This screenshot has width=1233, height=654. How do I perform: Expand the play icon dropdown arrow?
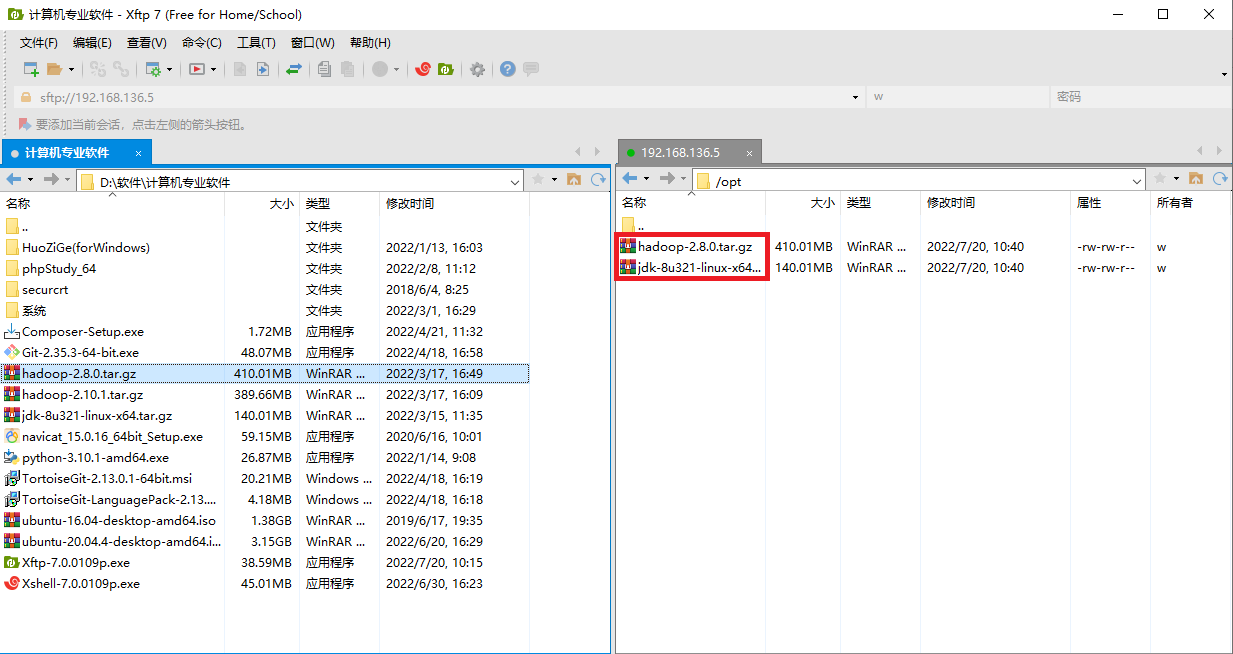213,69
